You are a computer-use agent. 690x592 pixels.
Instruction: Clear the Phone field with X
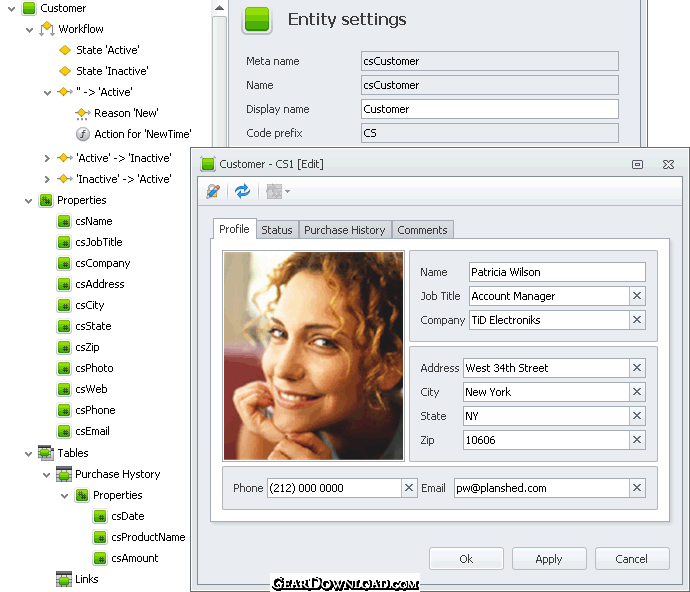(x=409, y=488)
